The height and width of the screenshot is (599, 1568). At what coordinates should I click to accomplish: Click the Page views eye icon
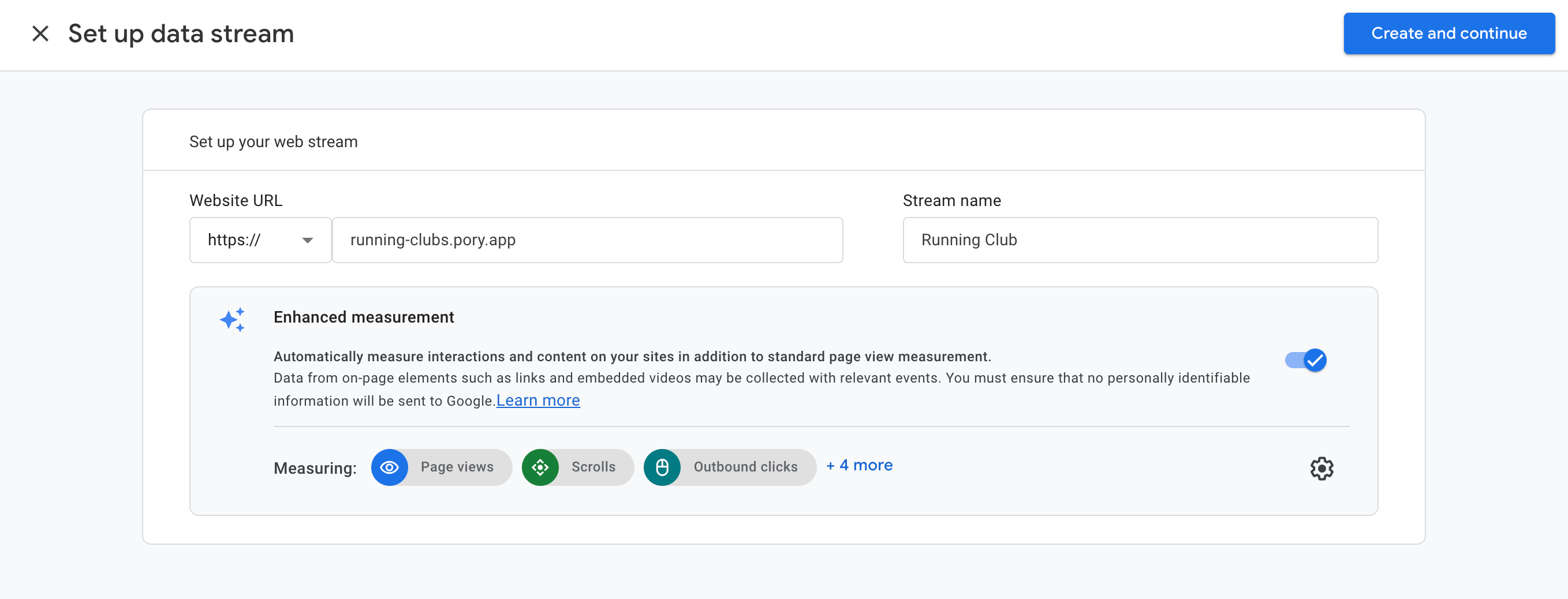[390, 467]
